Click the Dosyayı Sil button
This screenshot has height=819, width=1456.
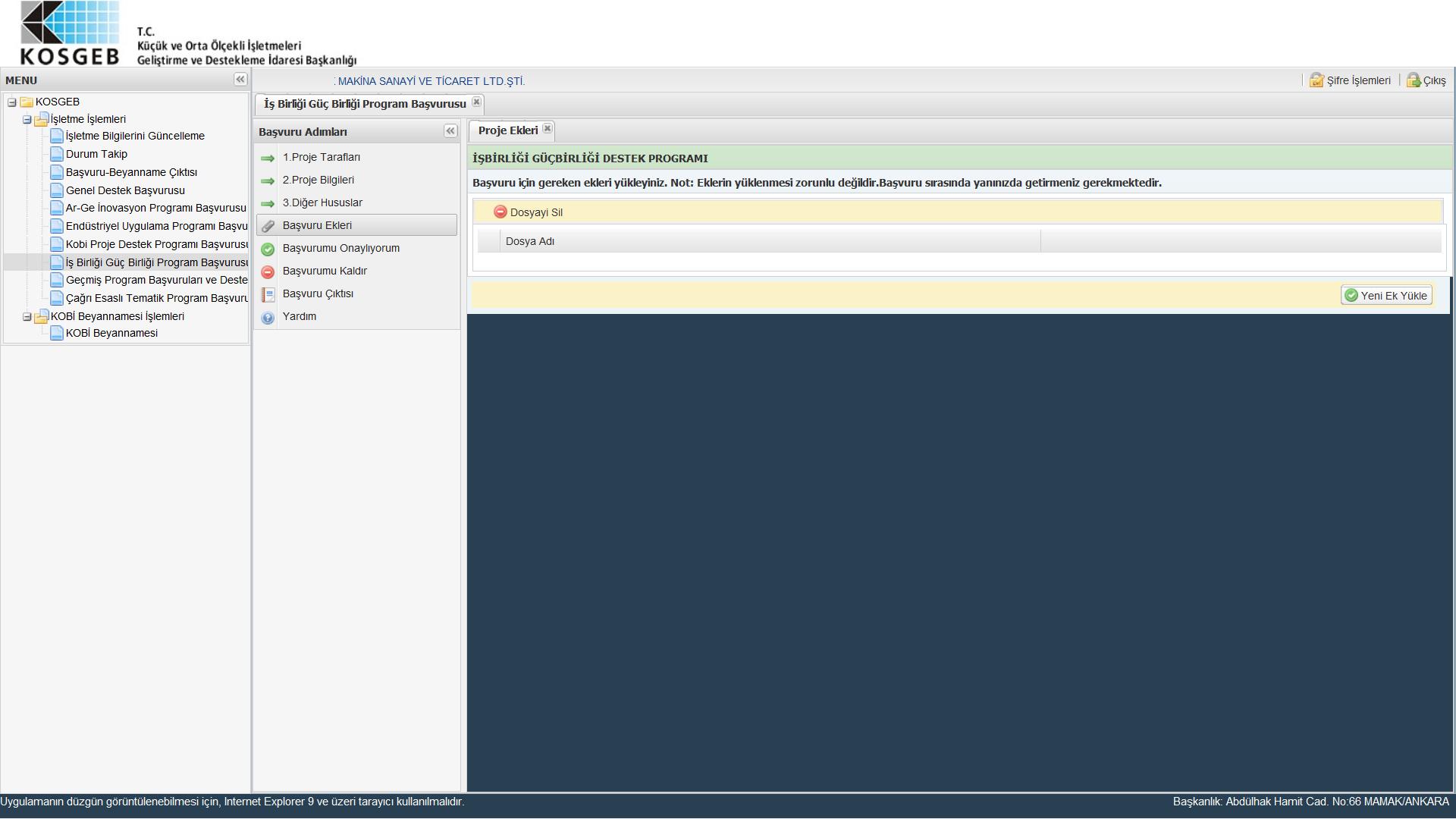[529, 212]
